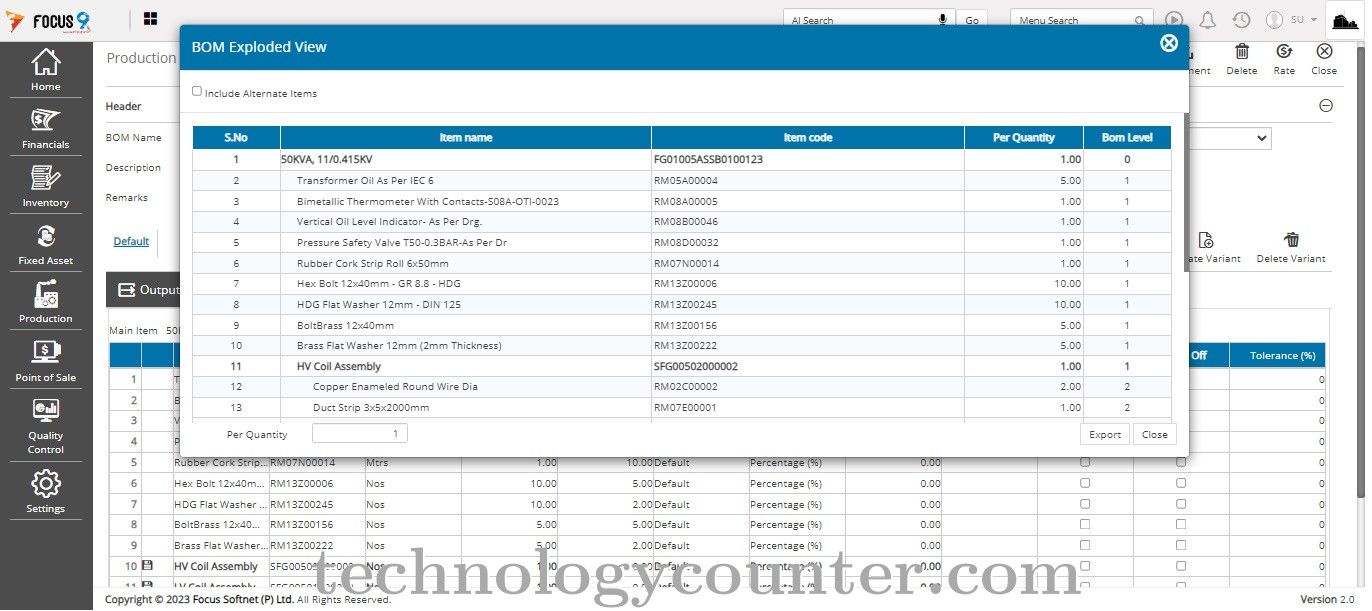The image size is (1372, 611).
Task: Open the Financials module
Action: [46, 128]
